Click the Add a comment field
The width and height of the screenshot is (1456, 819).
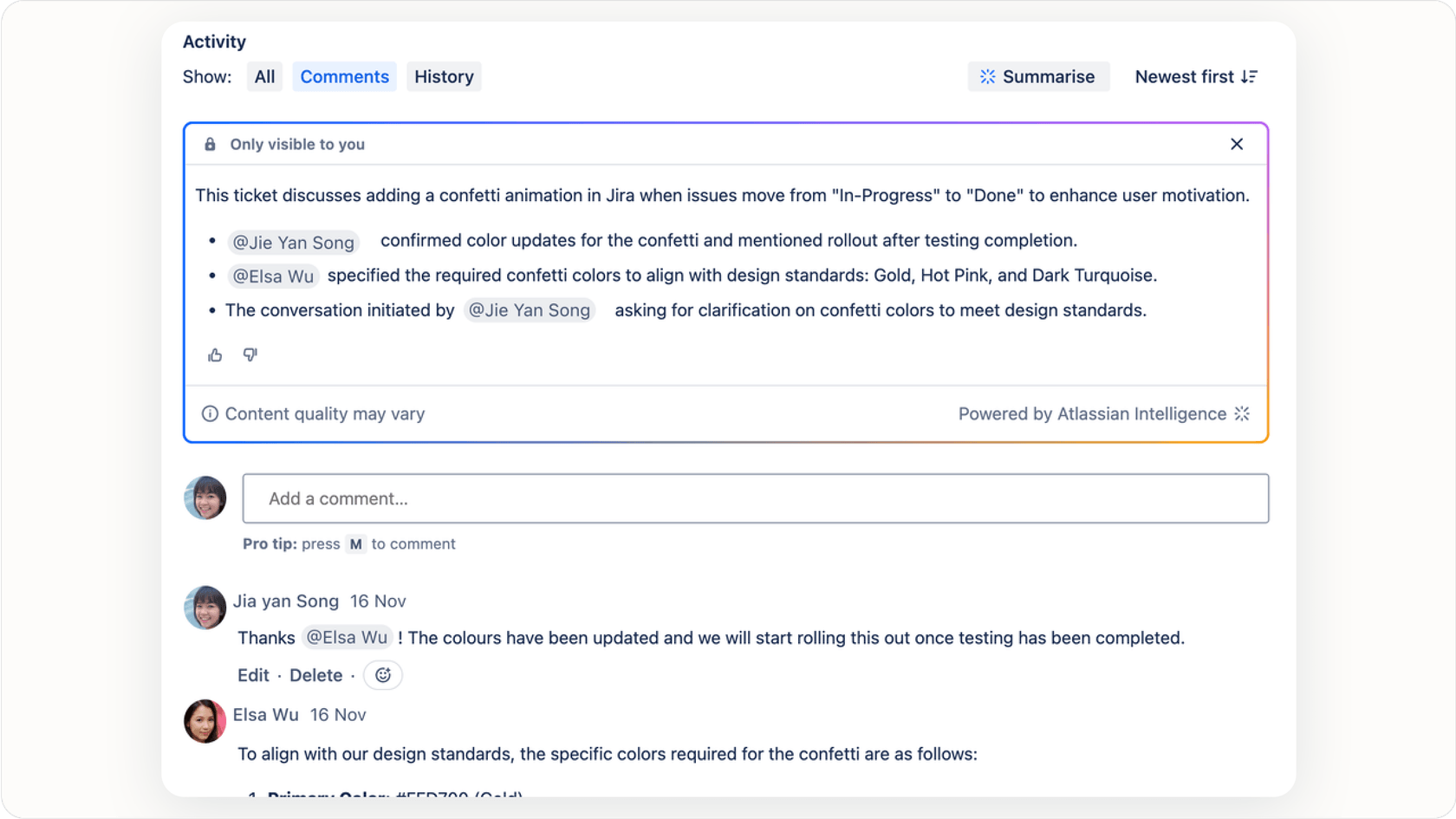[755, 498]
